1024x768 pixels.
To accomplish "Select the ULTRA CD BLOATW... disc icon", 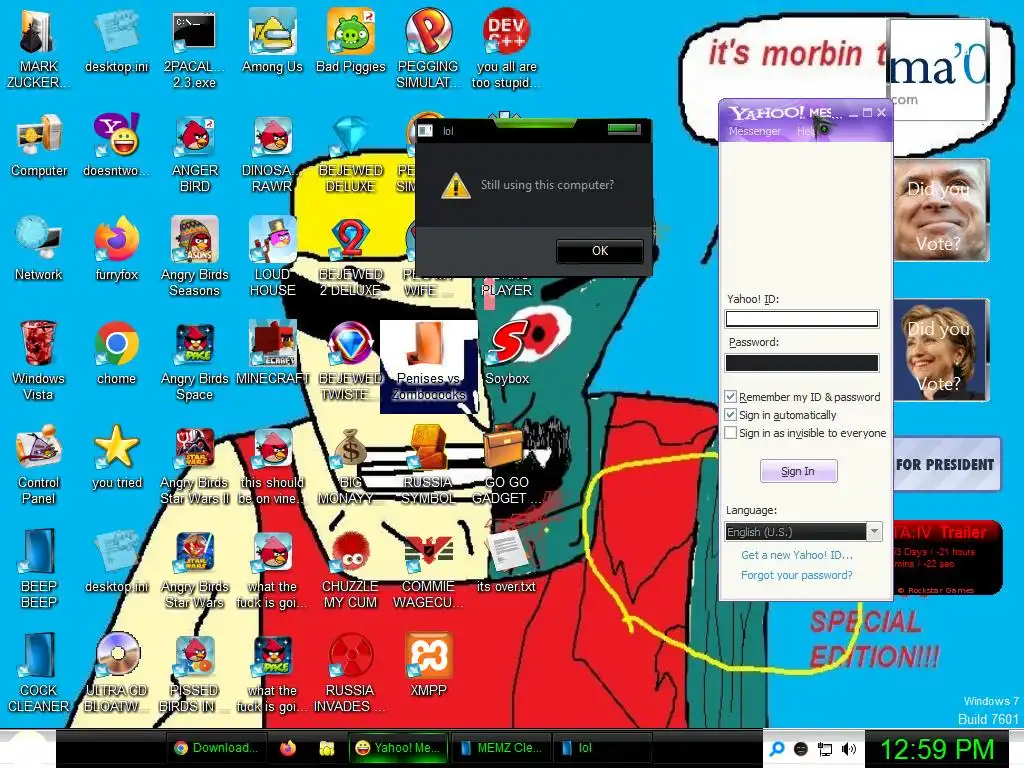I will pos(116,672).
